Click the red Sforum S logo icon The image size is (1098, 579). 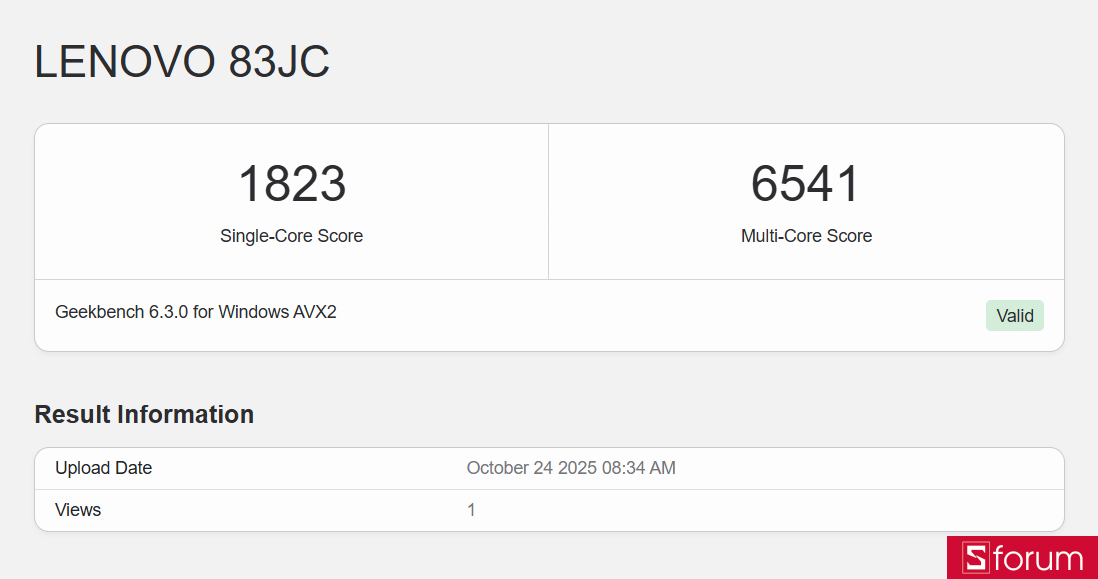pos(975,558)
